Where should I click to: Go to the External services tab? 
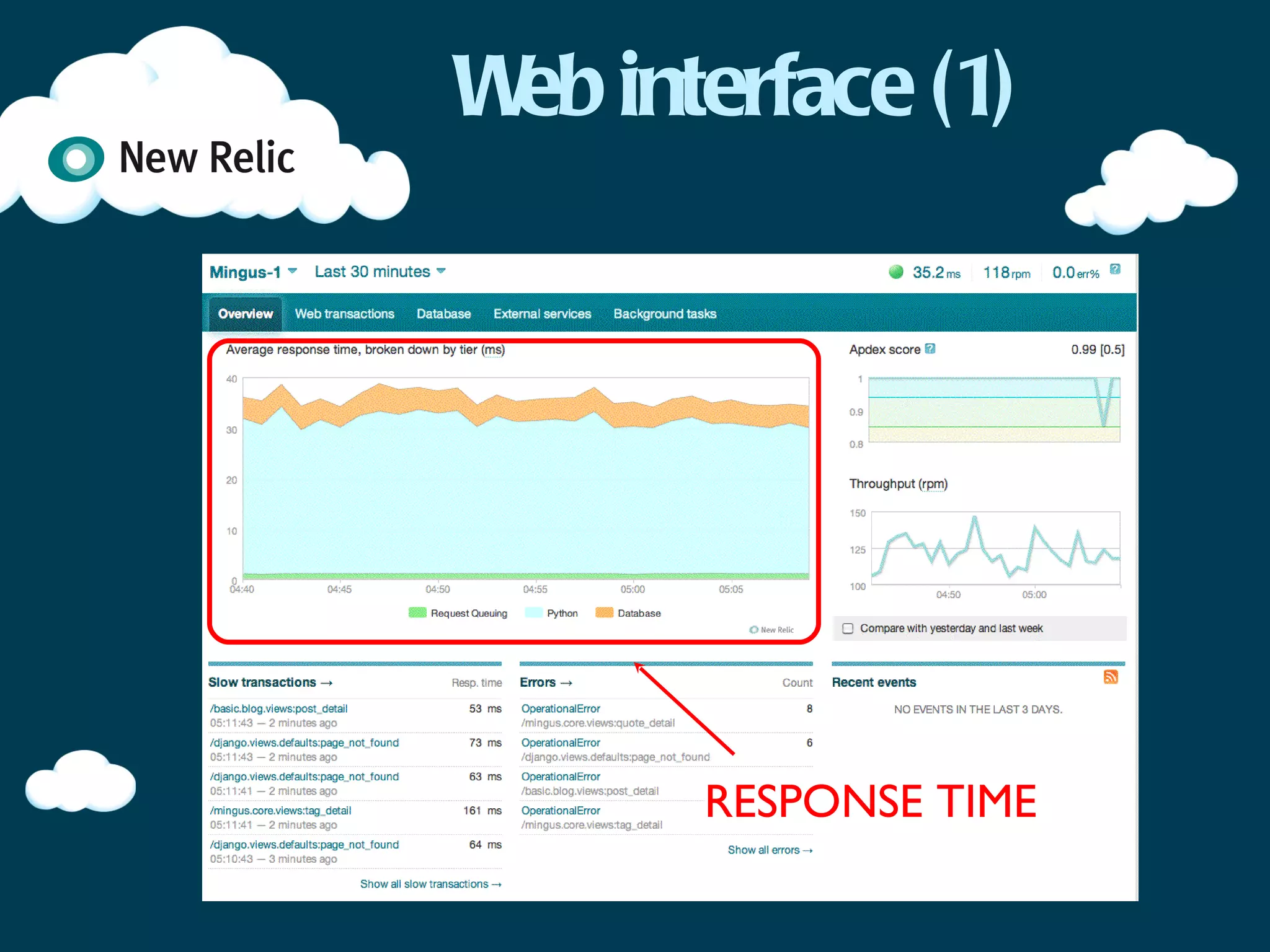(x=542, y=314)
